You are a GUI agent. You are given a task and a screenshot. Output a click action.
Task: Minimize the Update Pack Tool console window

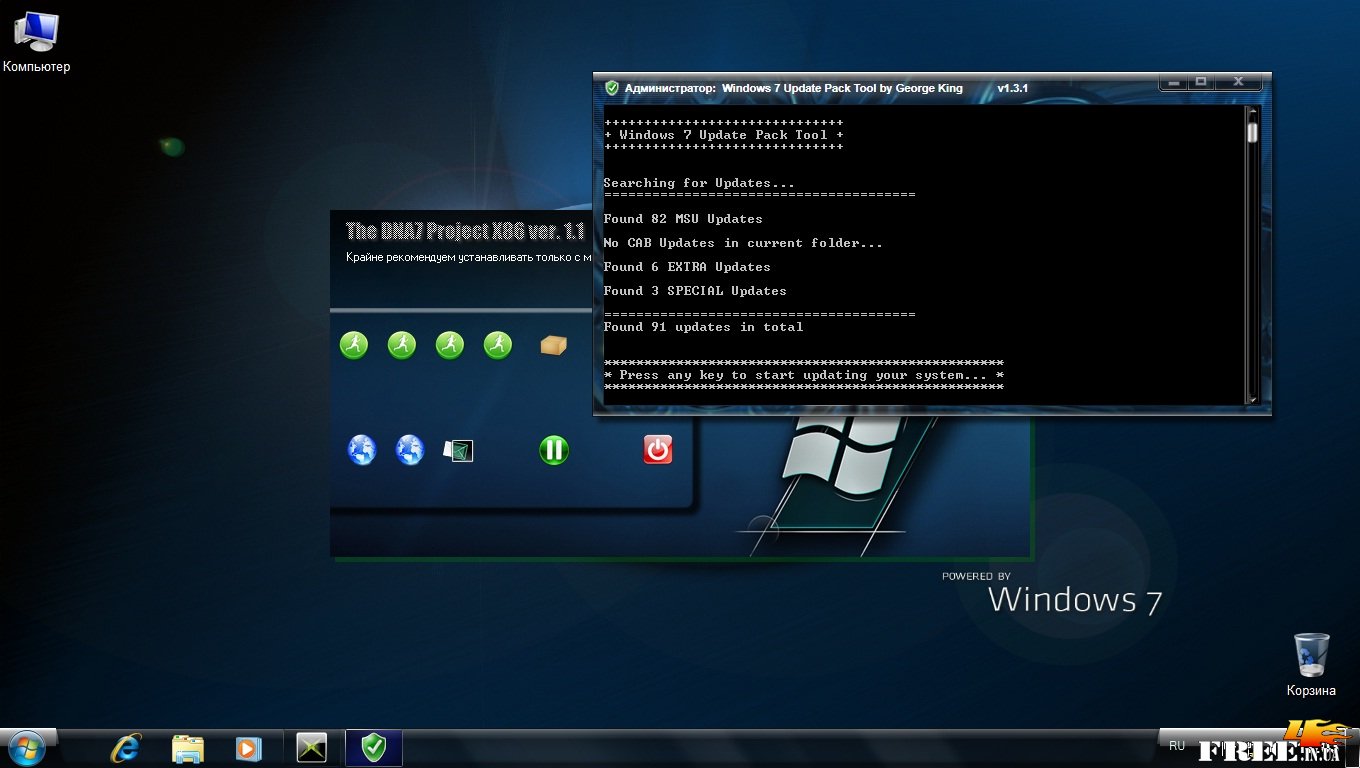pyautogui.click(x=1174, y=82)
